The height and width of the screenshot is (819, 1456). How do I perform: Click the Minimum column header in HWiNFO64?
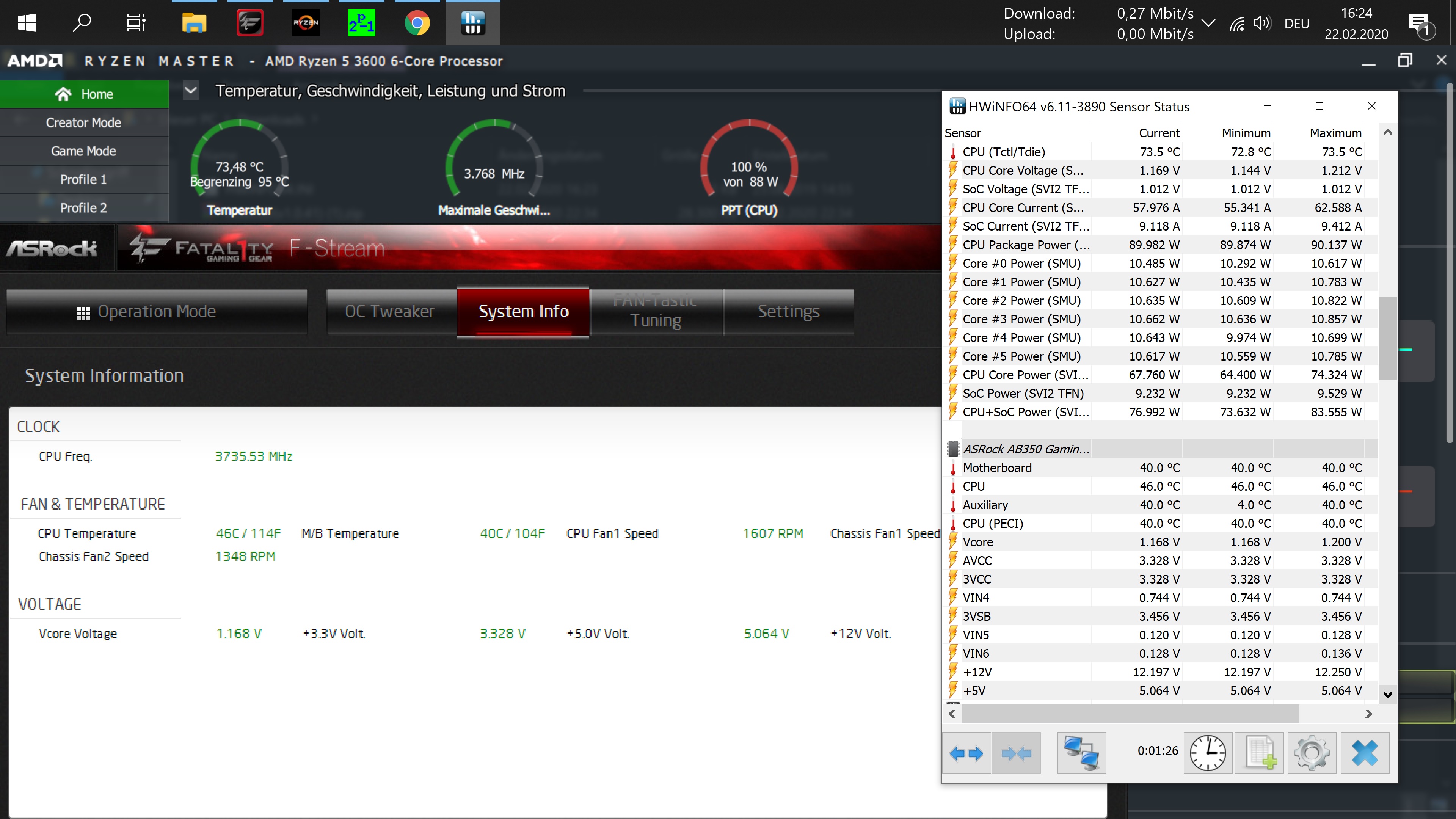(1227, 133)
